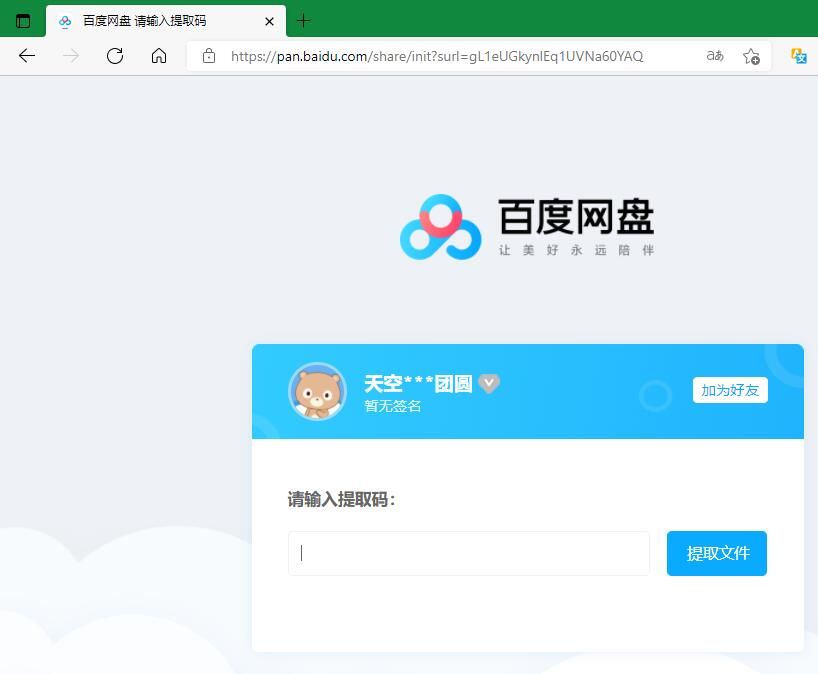Open the read aloud / immersive reader icon
Image resolution: width=818 pixels, height=674 pixels.
pyautogui.click(x=715, y=55)
